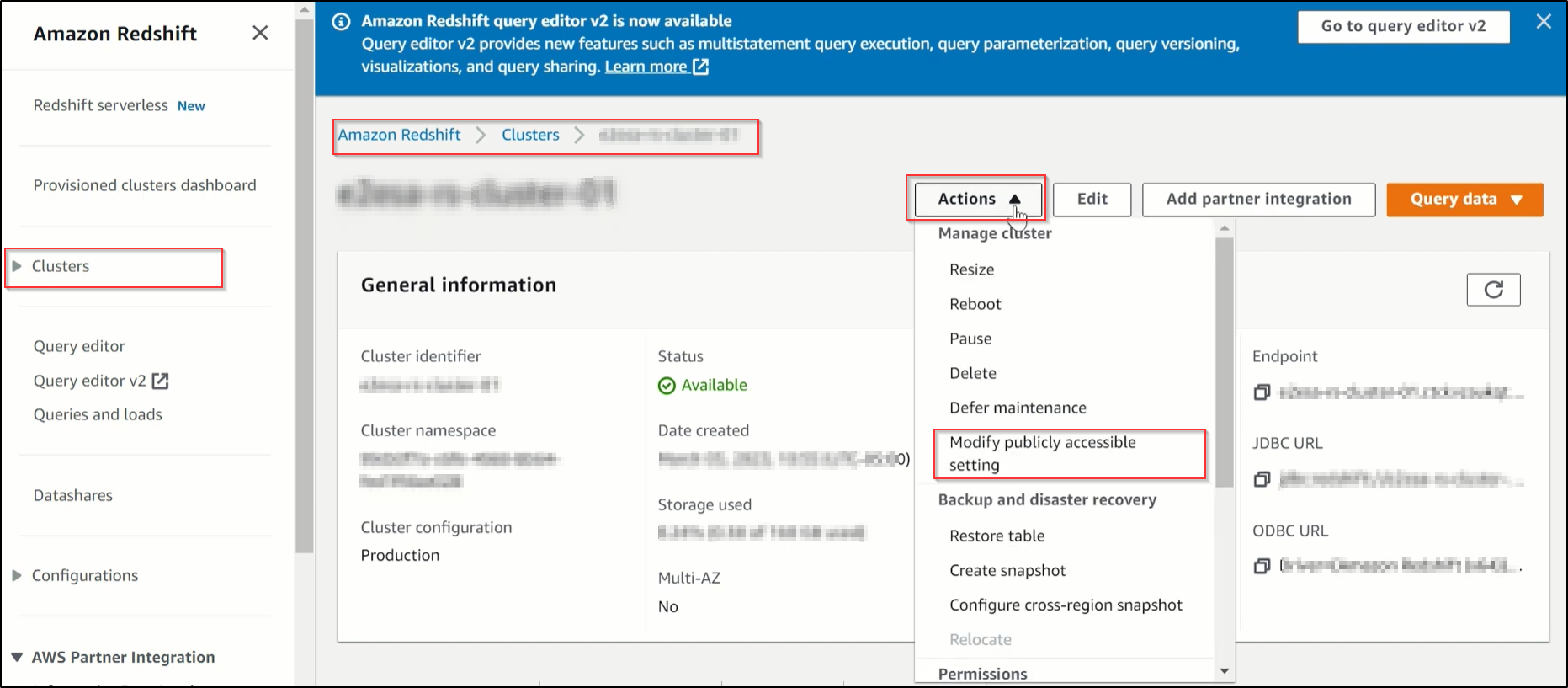The height and width of the screenshot is (688, 1568).
Task: Click the Actions menu scrollbar thumb
Action: click(1225, 362)
